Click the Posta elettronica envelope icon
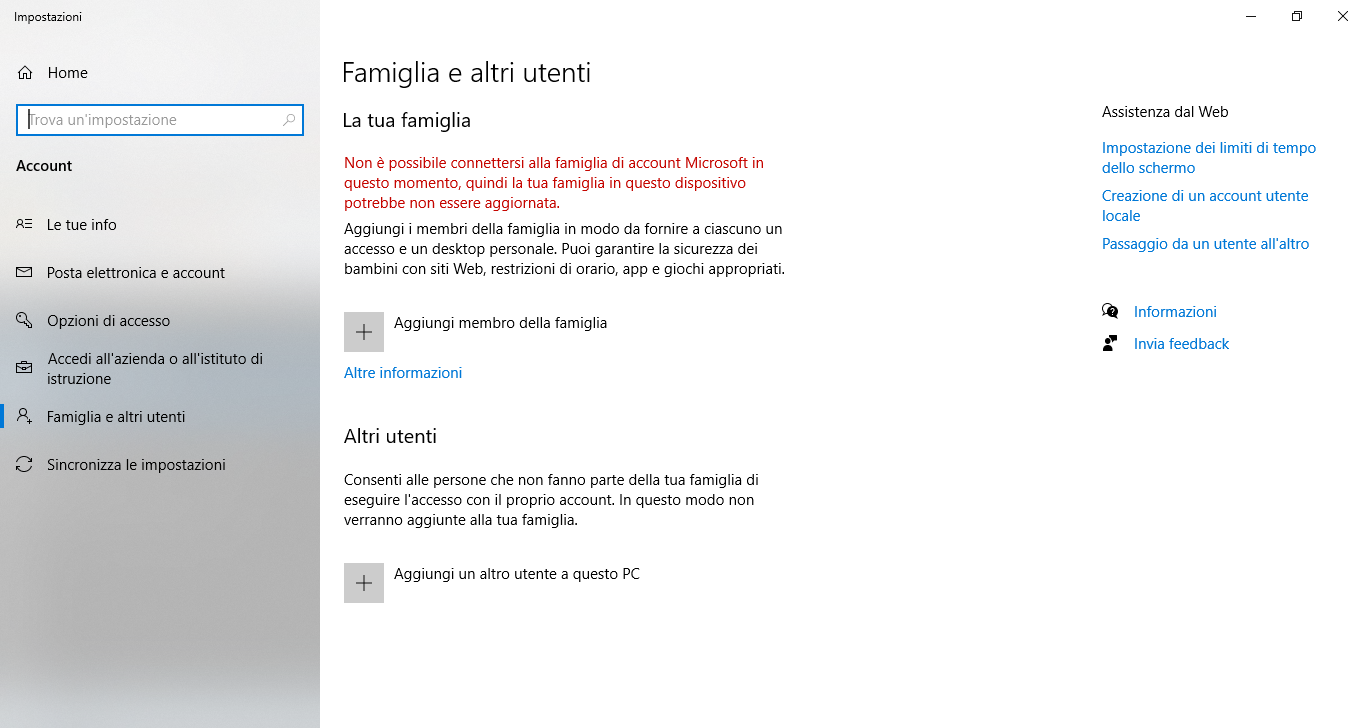This screenshot has width=1366, height=728. point(25,273)
